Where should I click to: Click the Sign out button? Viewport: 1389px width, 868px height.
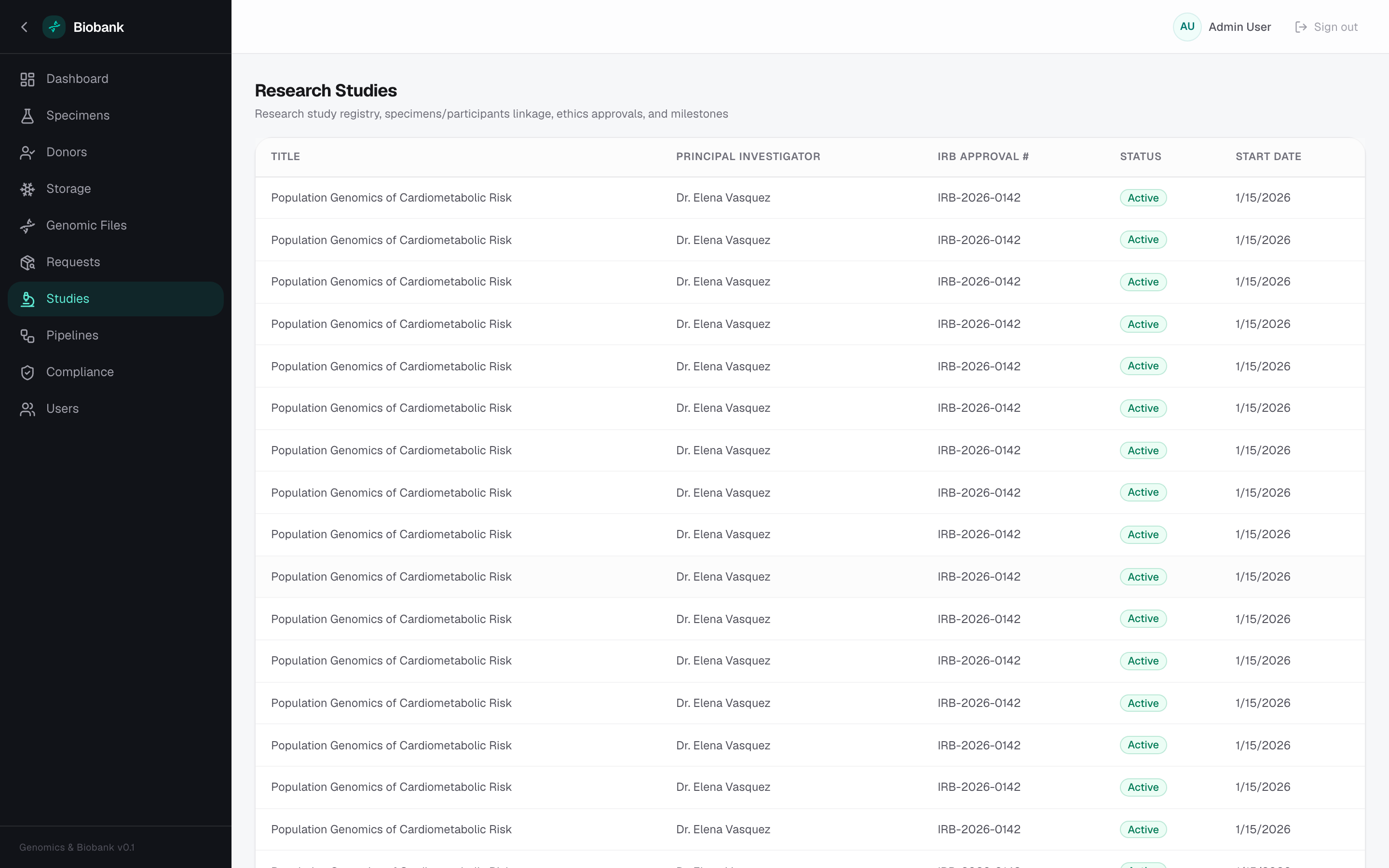tap(1326, 27)
